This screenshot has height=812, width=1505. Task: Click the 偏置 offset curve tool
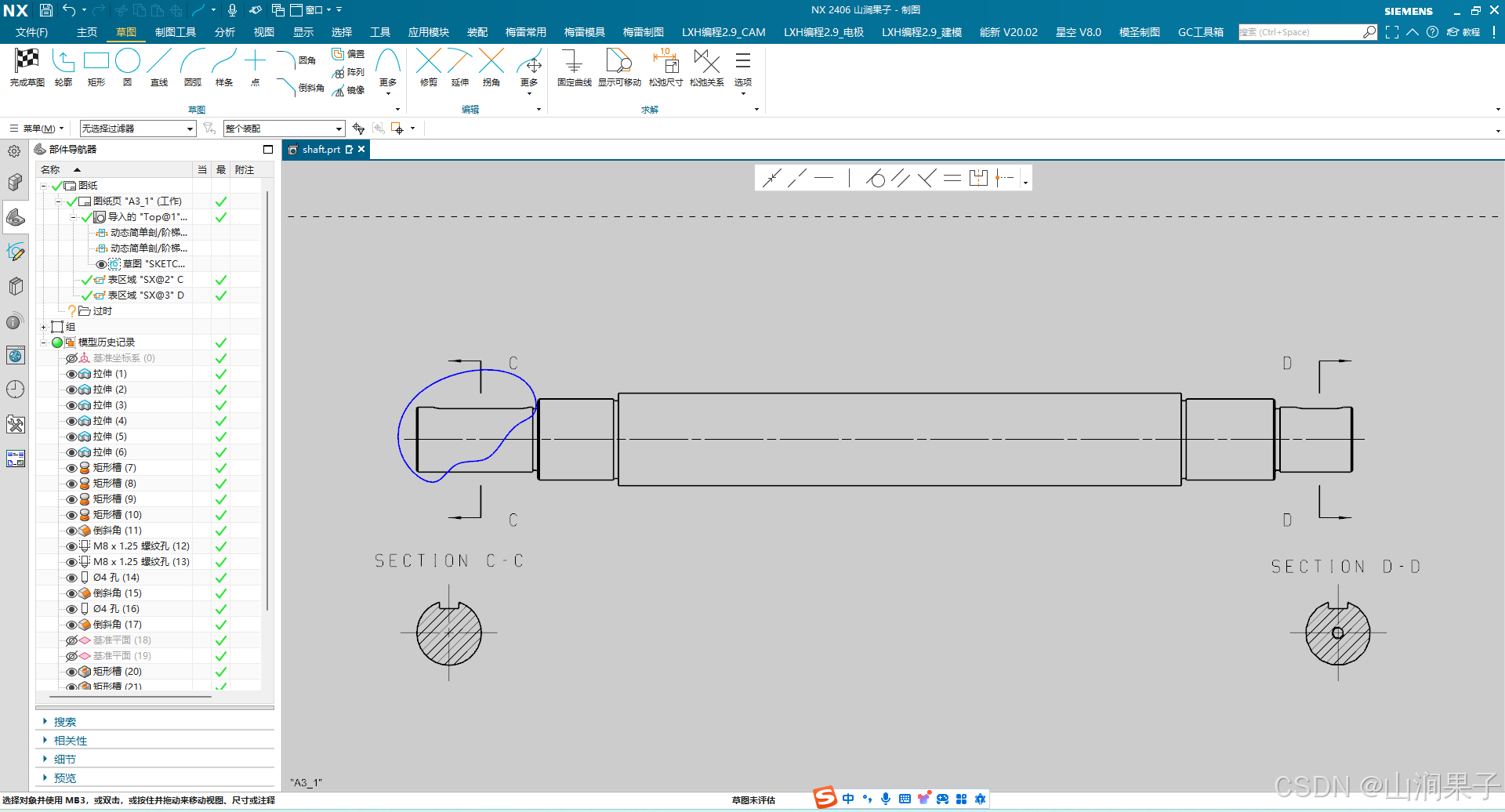click(348, 54)
